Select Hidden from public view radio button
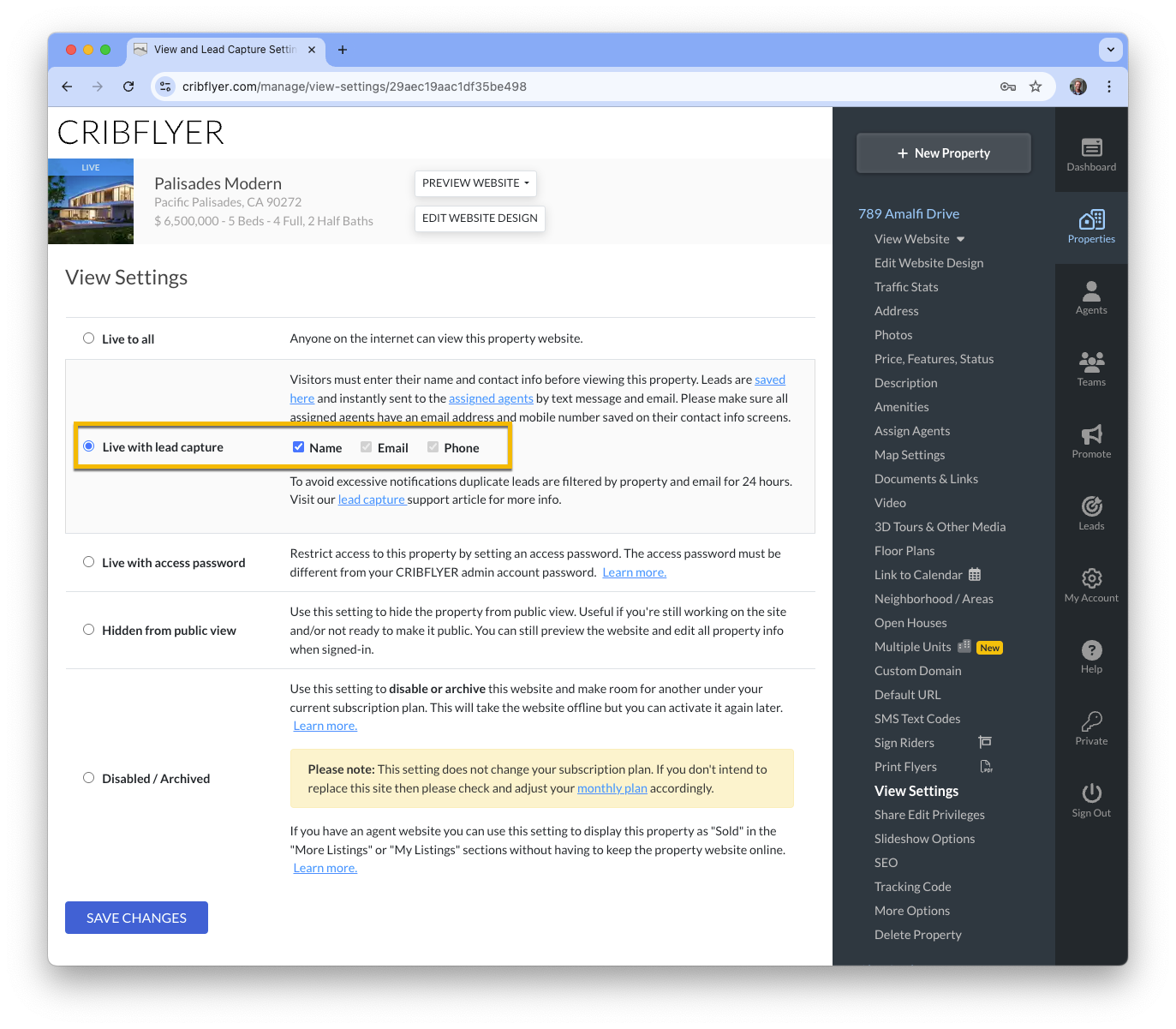This screenshot has height=1029, width=1176. tap(88, 630)
